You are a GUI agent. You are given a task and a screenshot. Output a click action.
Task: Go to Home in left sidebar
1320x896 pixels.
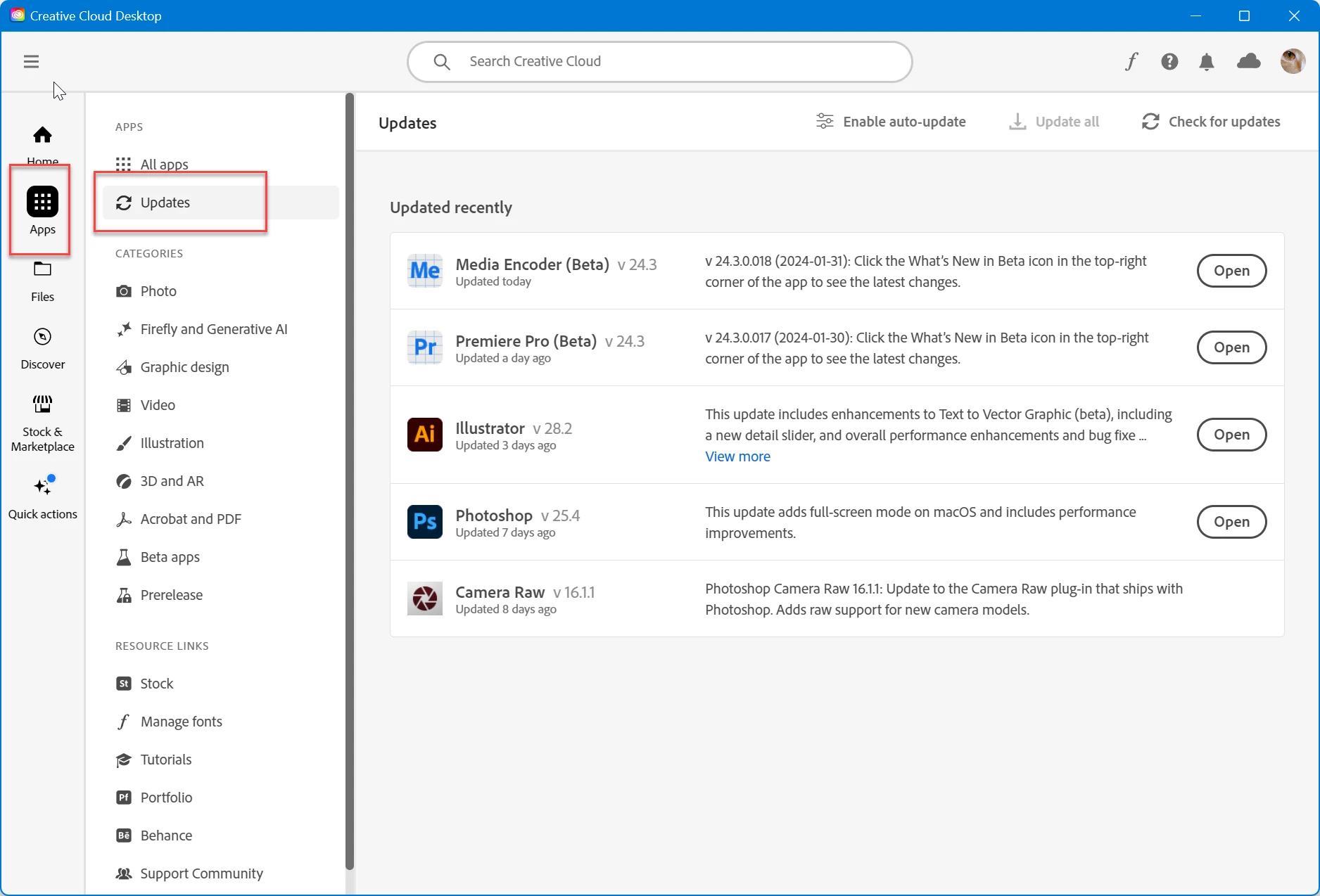point(42,144)
